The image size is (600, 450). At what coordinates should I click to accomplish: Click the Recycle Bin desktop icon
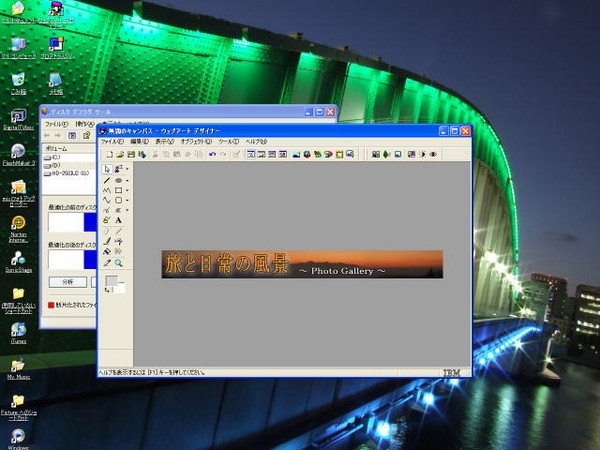pos(18,83)
